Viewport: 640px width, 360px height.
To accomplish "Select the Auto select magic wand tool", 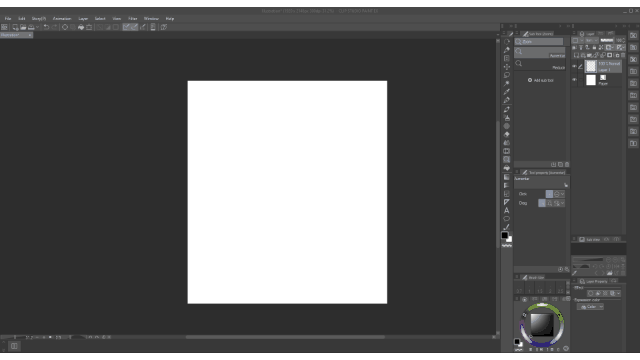I will pyautogui.click(x=507, y=83).
